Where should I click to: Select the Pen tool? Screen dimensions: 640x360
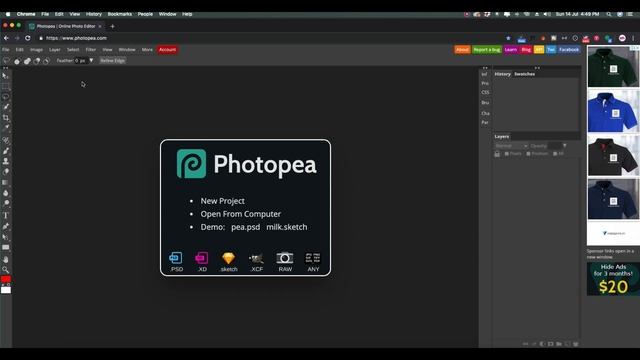tap(6, 226)
